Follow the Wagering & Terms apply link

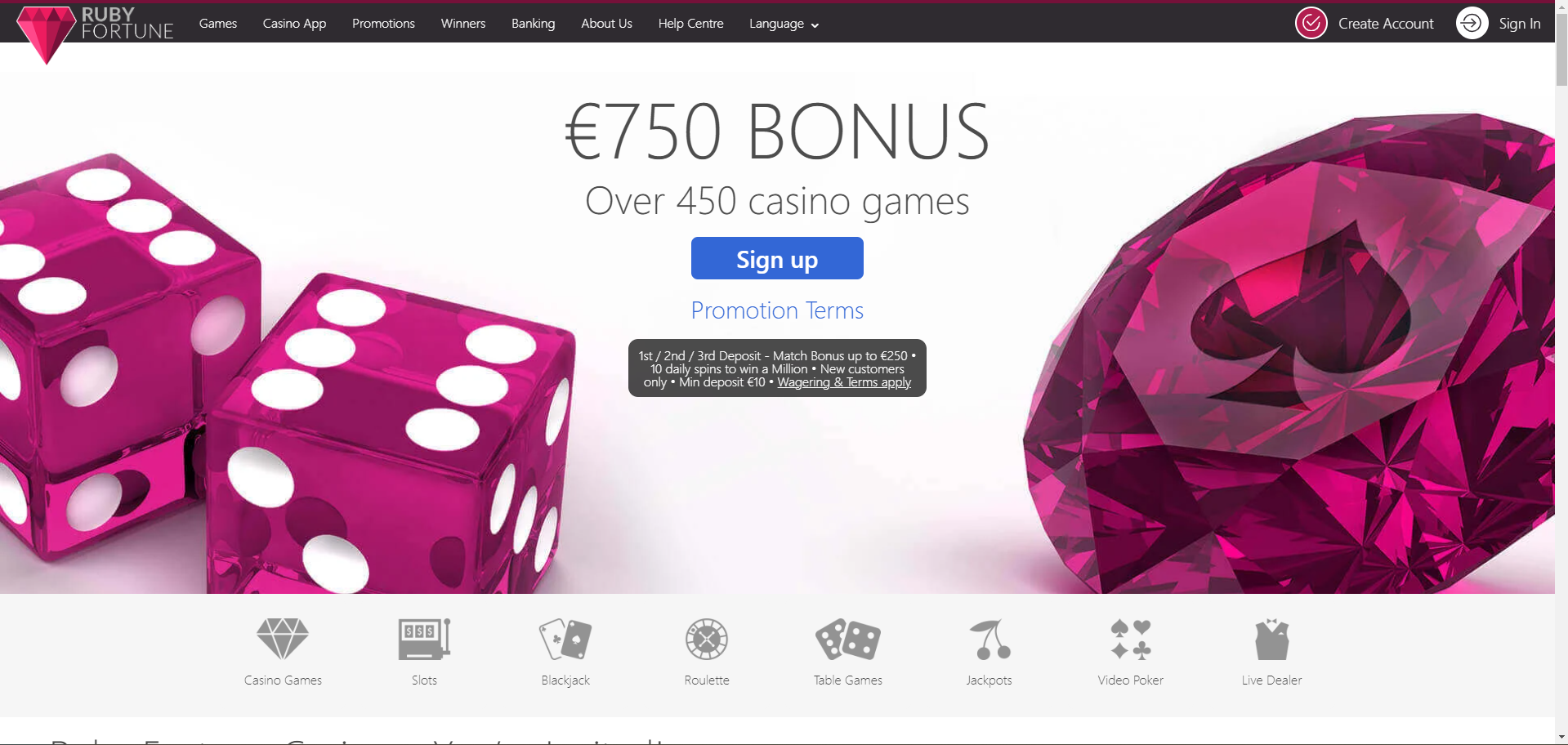coord(844,382)
